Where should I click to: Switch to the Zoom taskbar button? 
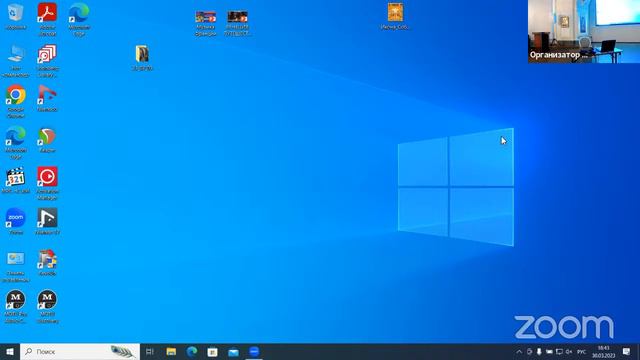[254, 351]
